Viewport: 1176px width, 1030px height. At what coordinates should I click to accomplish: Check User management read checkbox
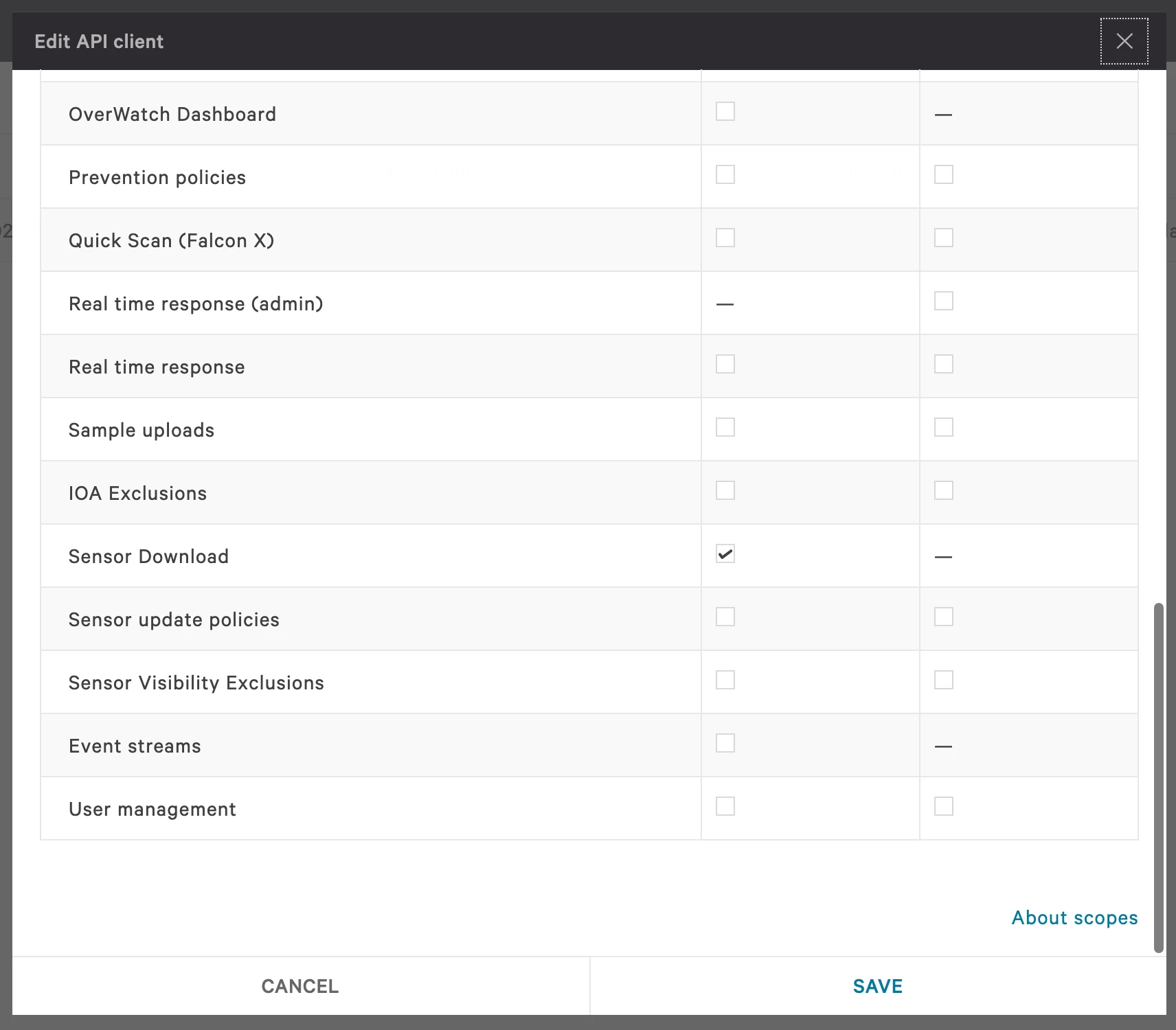(x=725, y=806)
